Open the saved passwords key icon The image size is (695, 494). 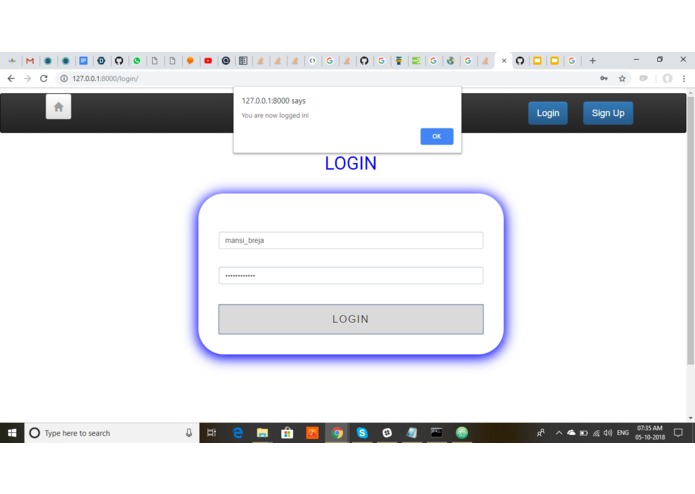(x=604, y=78)
